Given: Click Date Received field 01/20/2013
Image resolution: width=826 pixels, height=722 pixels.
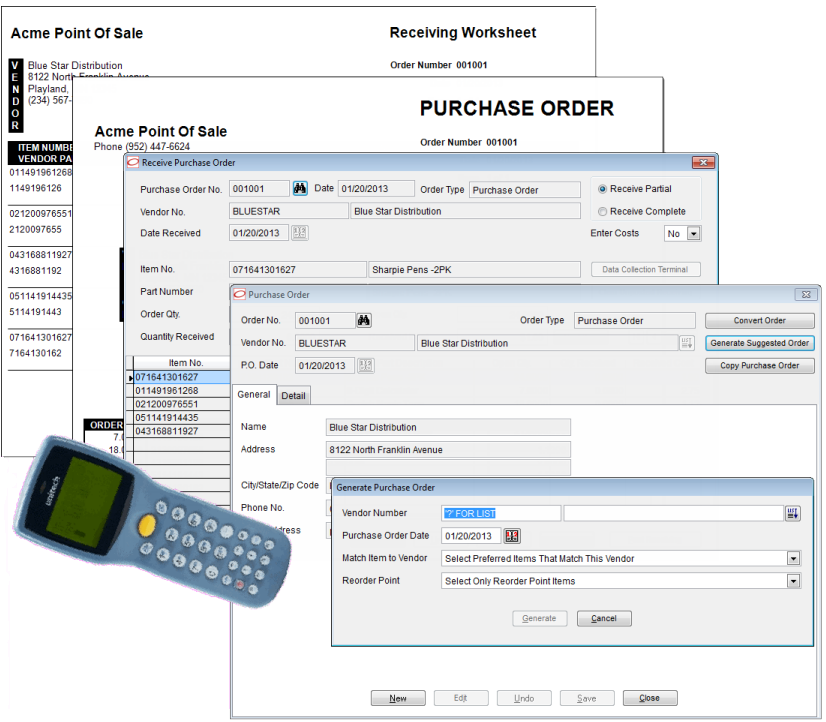Looking at the screenshot, I should click(259, 233).
